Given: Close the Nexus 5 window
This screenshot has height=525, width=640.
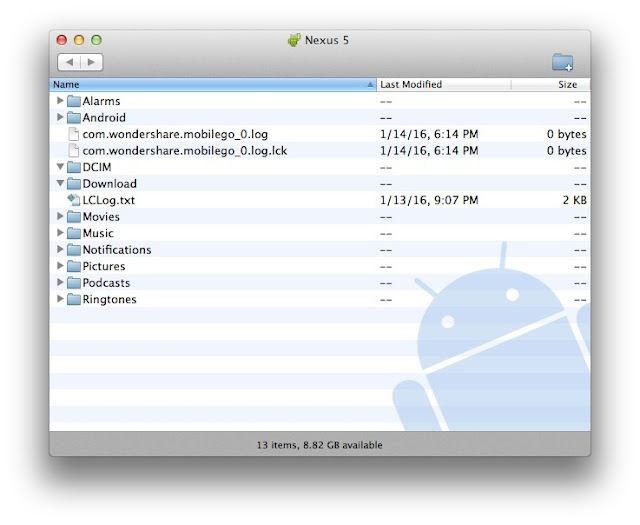Looking at the screenshot, I should (x=62, y=40).
